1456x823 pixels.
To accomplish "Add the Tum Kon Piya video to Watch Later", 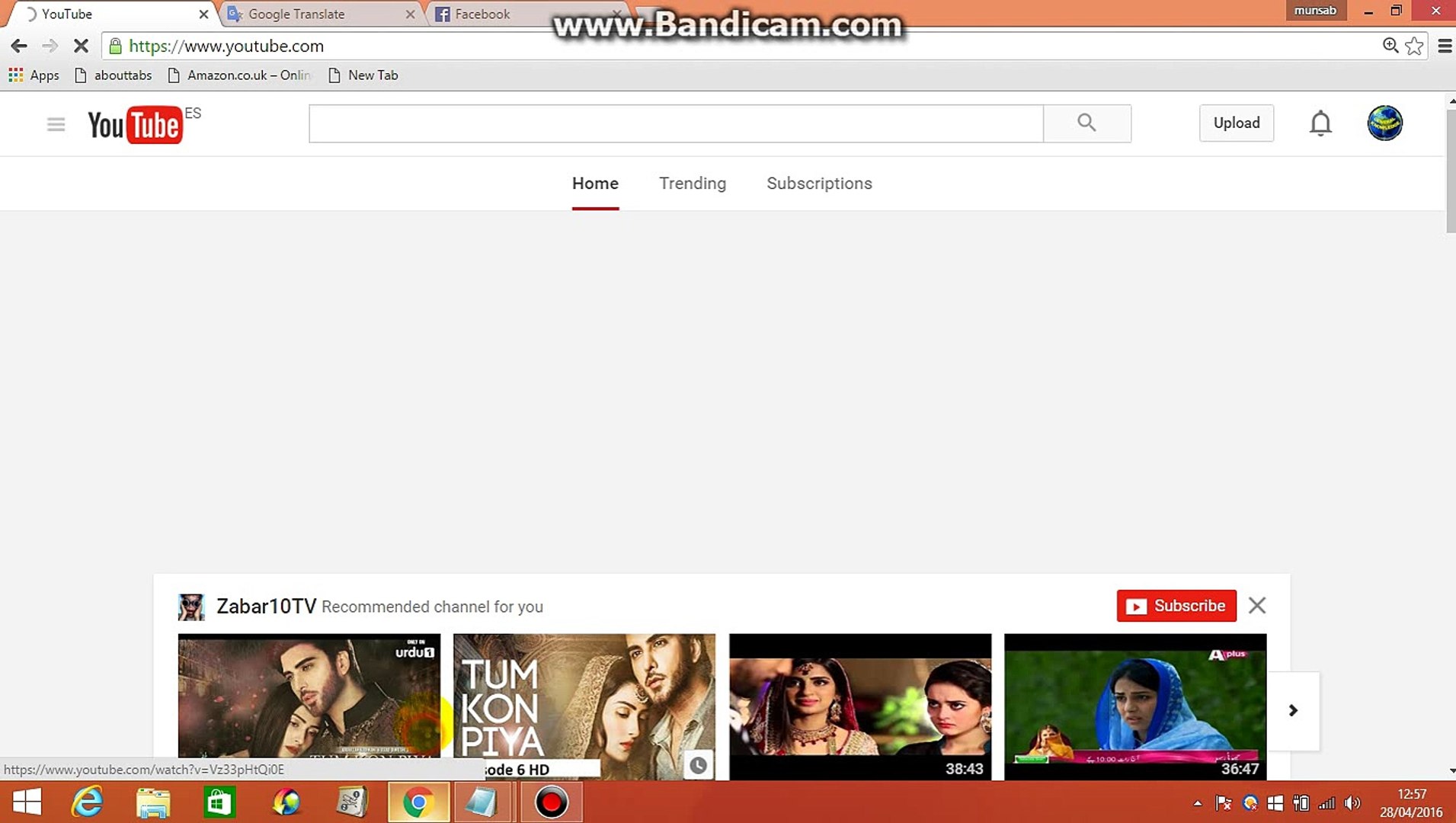I will [698, 765].
